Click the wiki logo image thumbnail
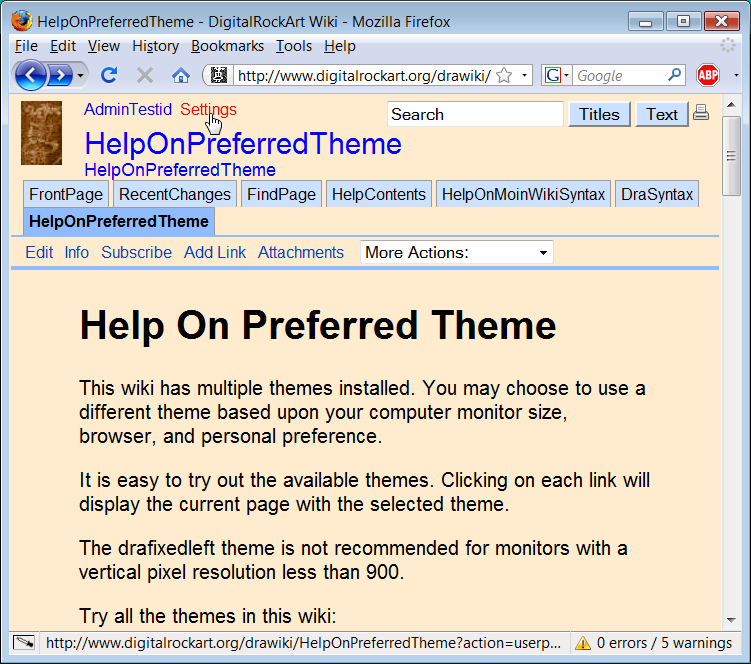751x664 pixels. (41, 132)
